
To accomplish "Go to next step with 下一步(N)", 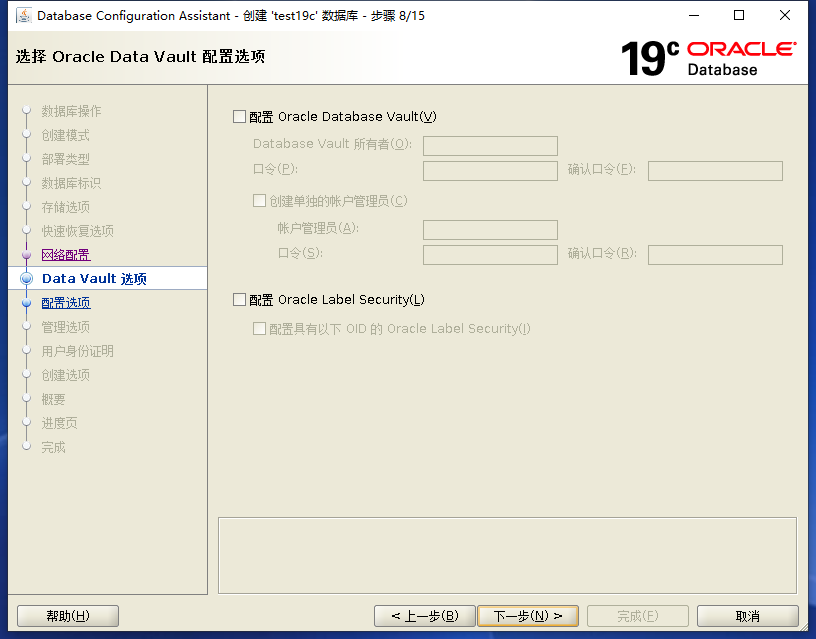I will coord(528,616).
